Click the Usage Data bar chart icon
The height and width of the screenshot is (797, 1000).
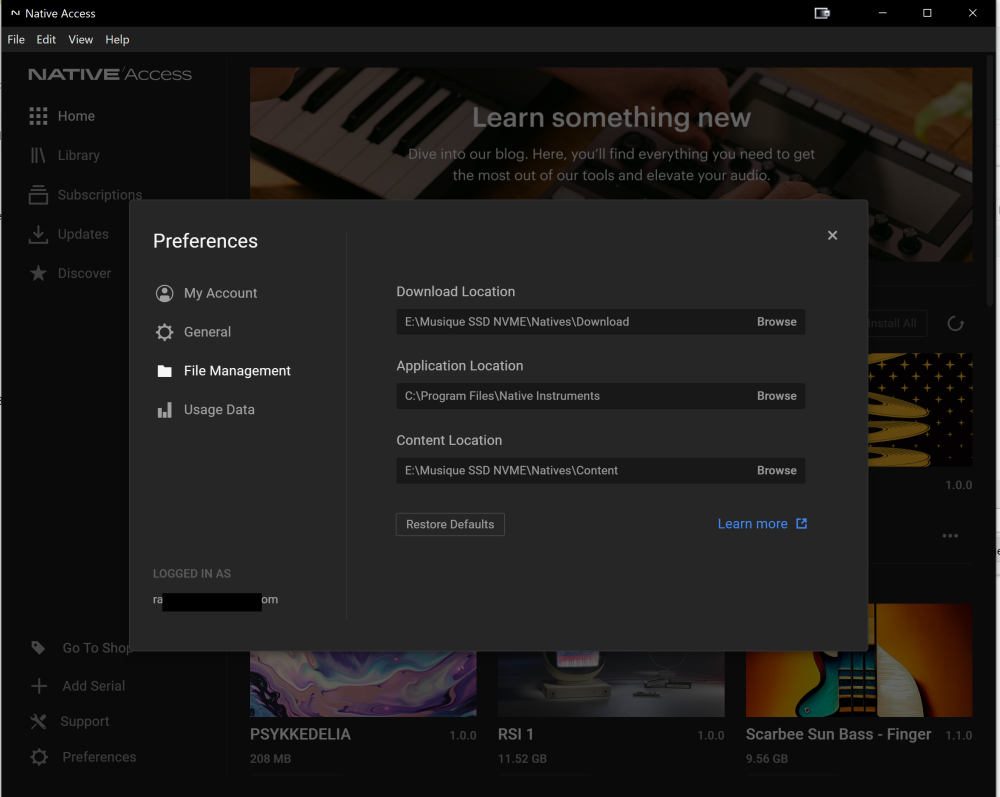point(165,410)
